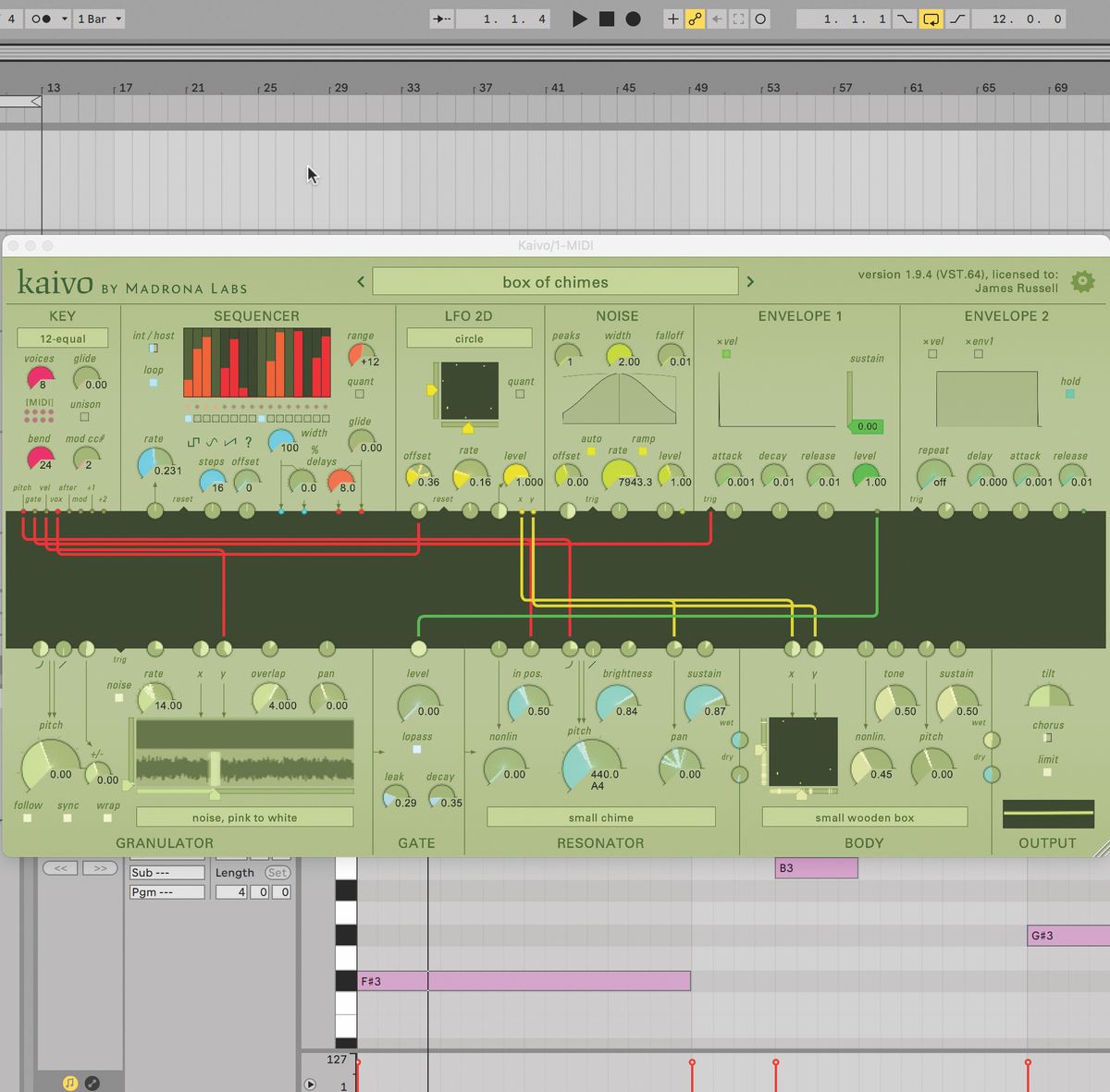This screenshot has width=1110, height=1092.
Task: Enable the quant checkbox in the Sequencer
Action: pos(359,392)
